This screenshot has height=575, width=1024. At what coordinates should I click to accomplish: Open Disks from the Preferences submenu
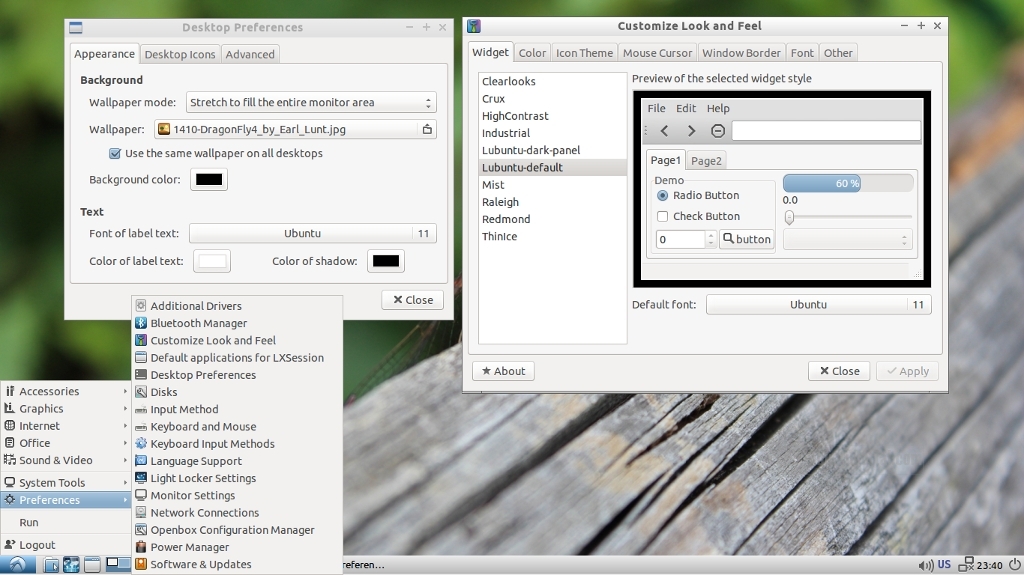(x=237, y=392)
